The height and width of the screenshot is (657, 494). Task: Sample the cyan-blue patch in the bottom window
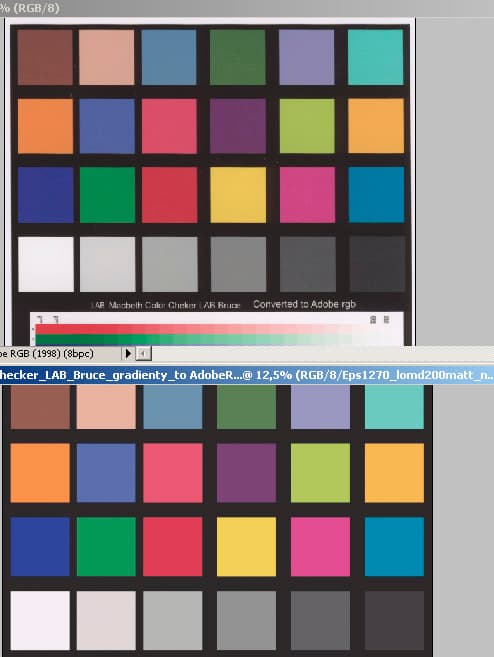394,546
